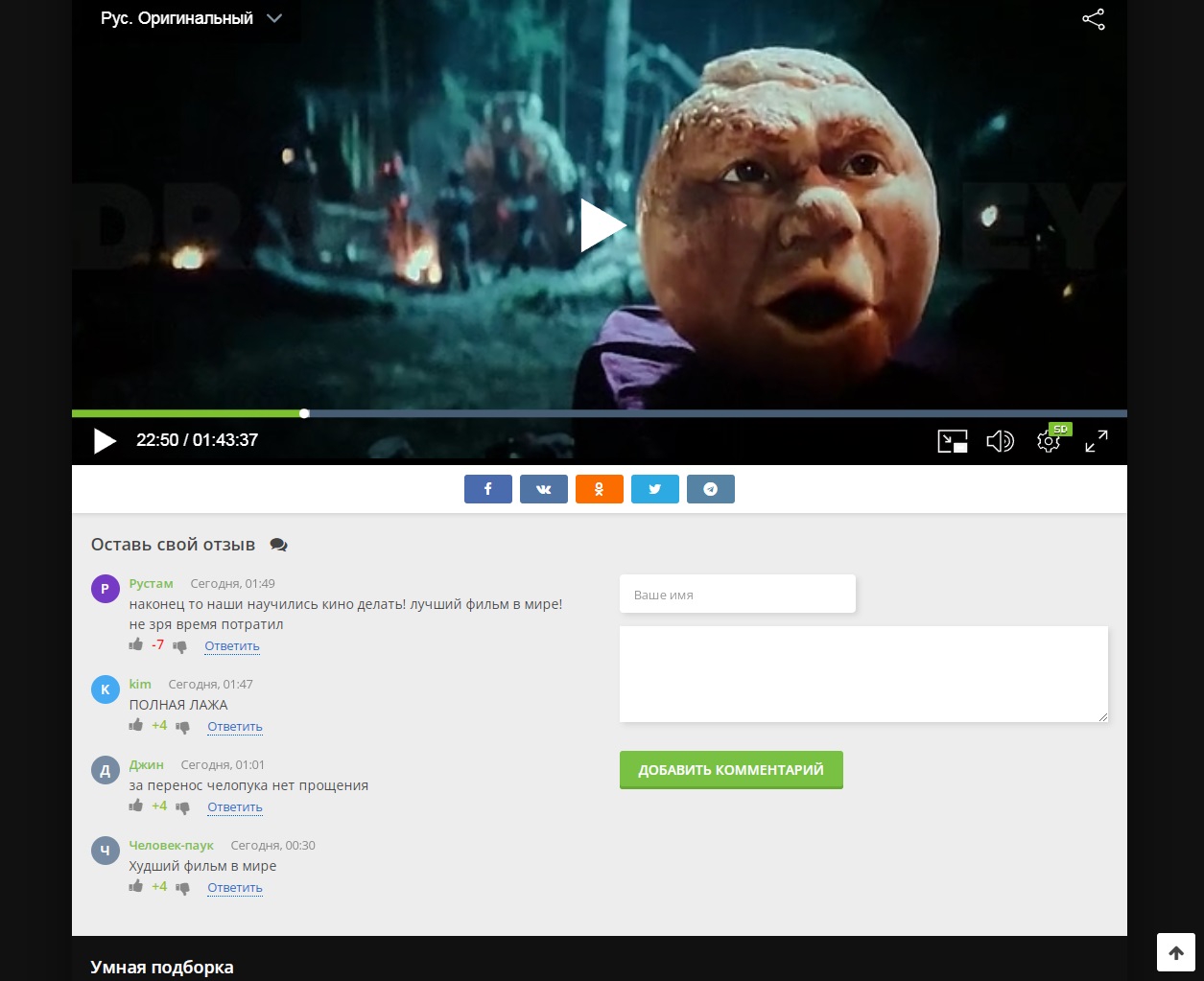The width and height of the screenshot is (1204, 981).
Task: Click username Рустам
Action: click(152, 583)
